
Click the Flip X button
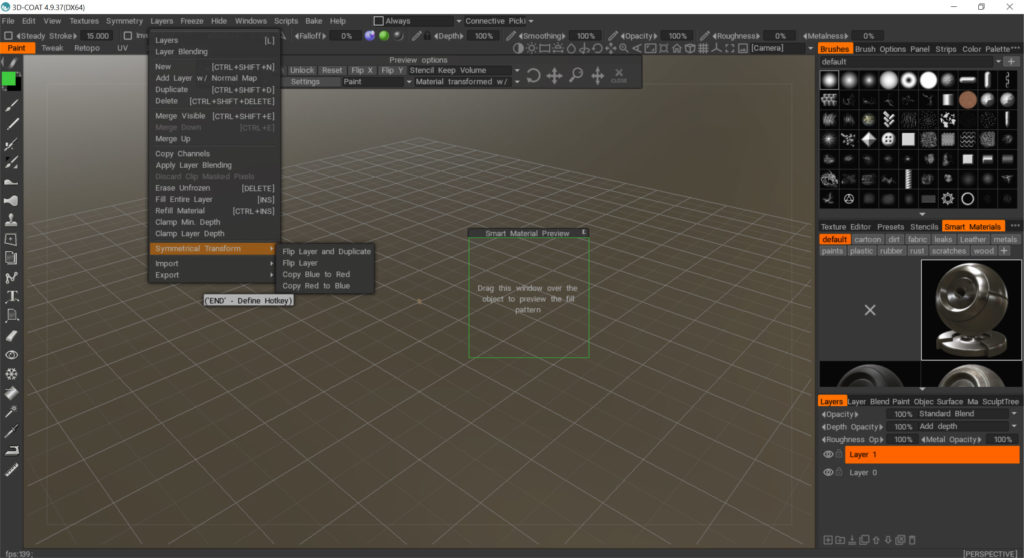(x=361, y=71)
